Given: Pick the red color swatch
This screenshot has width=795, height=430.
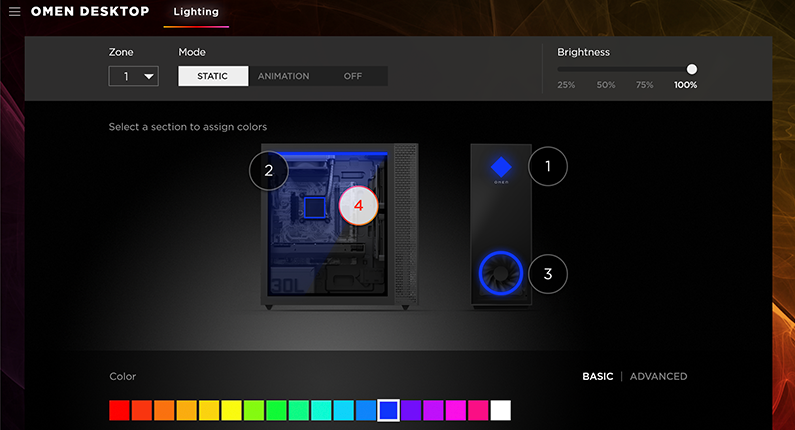Looking at the screenshot, I should click(x=119, y=410).
